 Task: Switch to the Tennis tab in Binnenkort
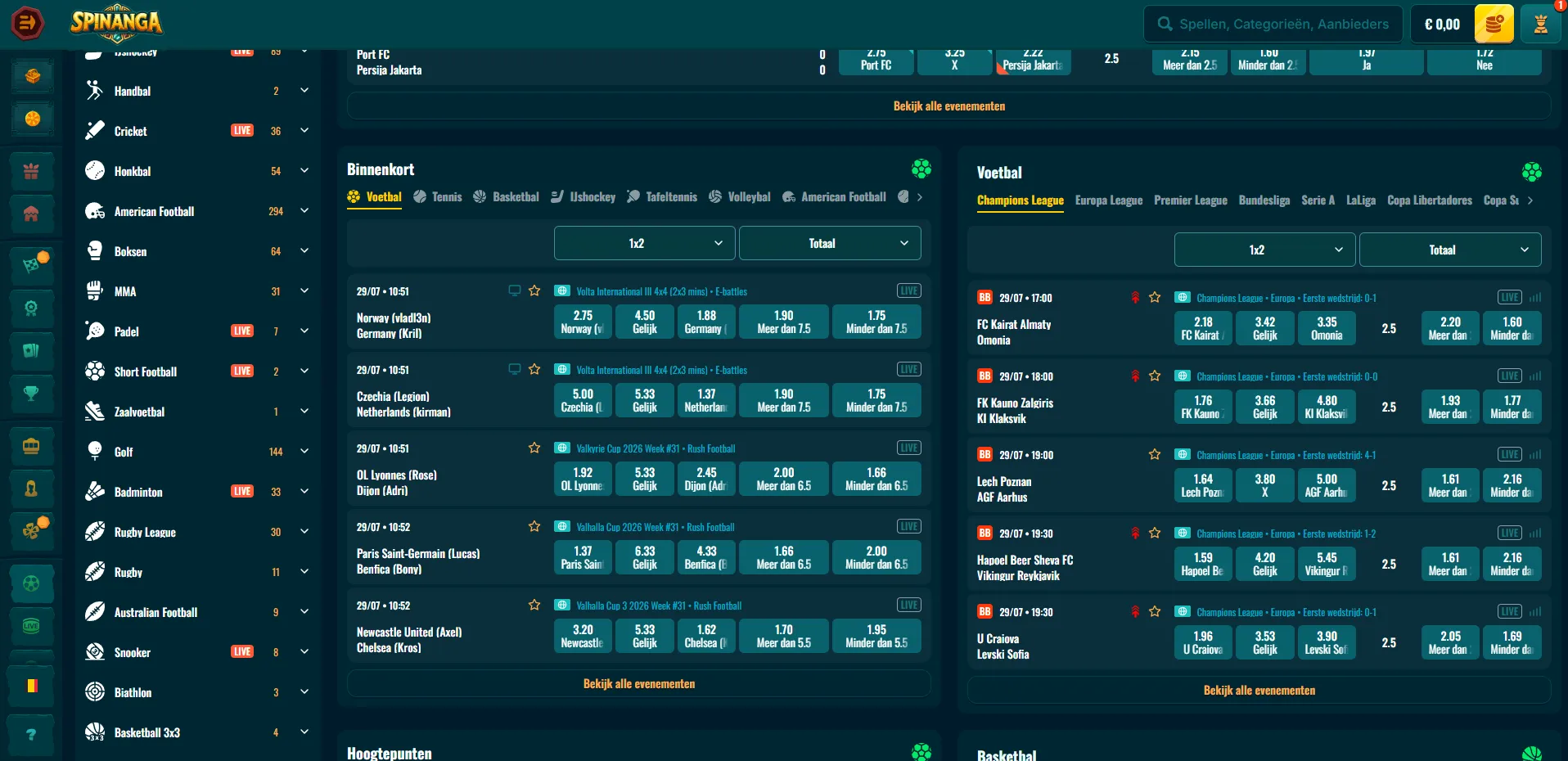coord(438,197)
